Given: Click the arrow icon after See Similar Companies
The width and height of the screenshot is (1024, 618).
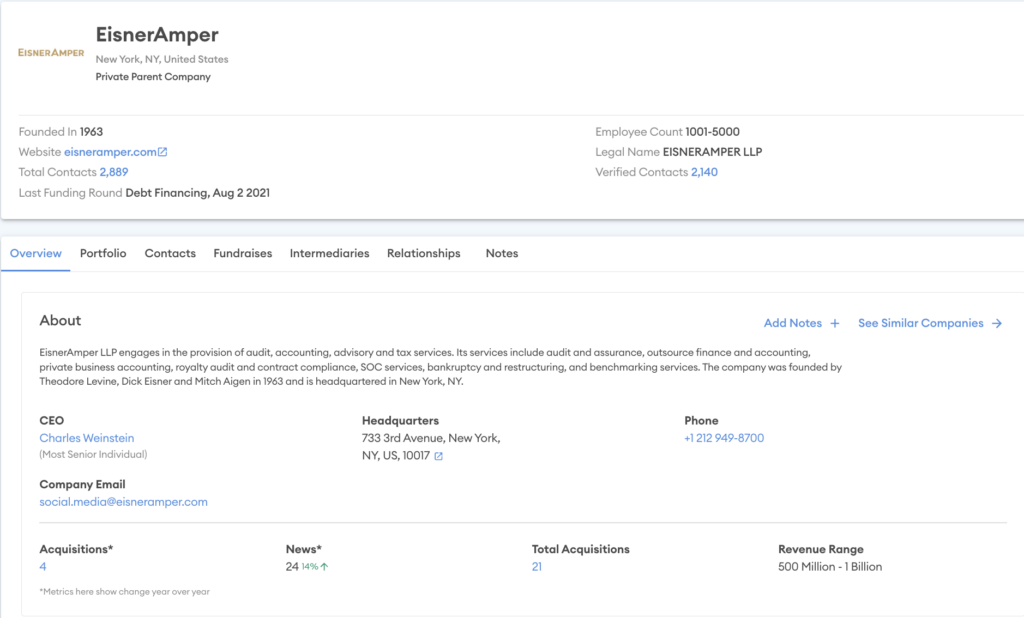Looking at the screenshot, I should (997, 323).
